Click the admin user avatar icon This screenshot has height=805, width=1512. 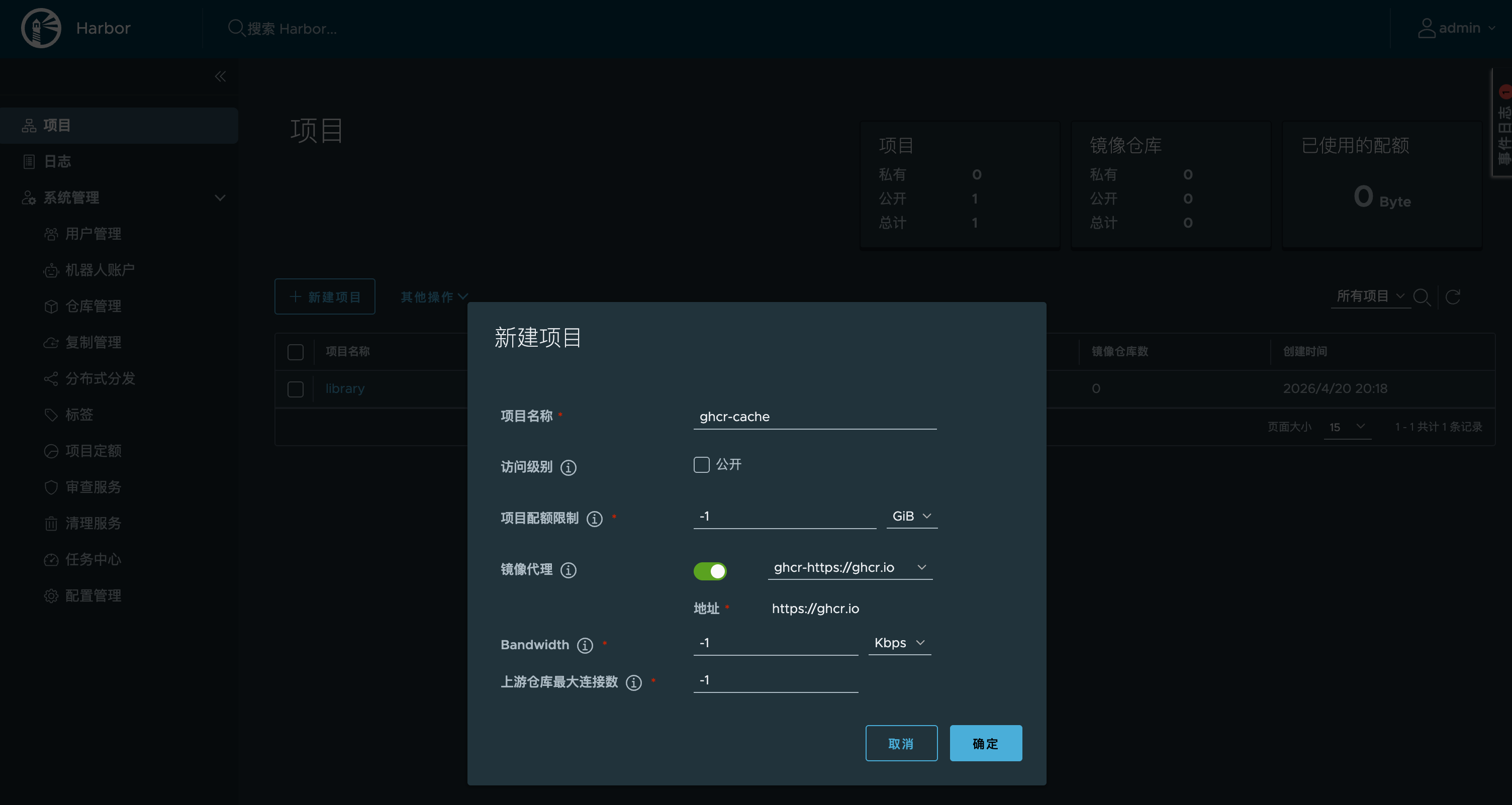tap(1427, 28)
